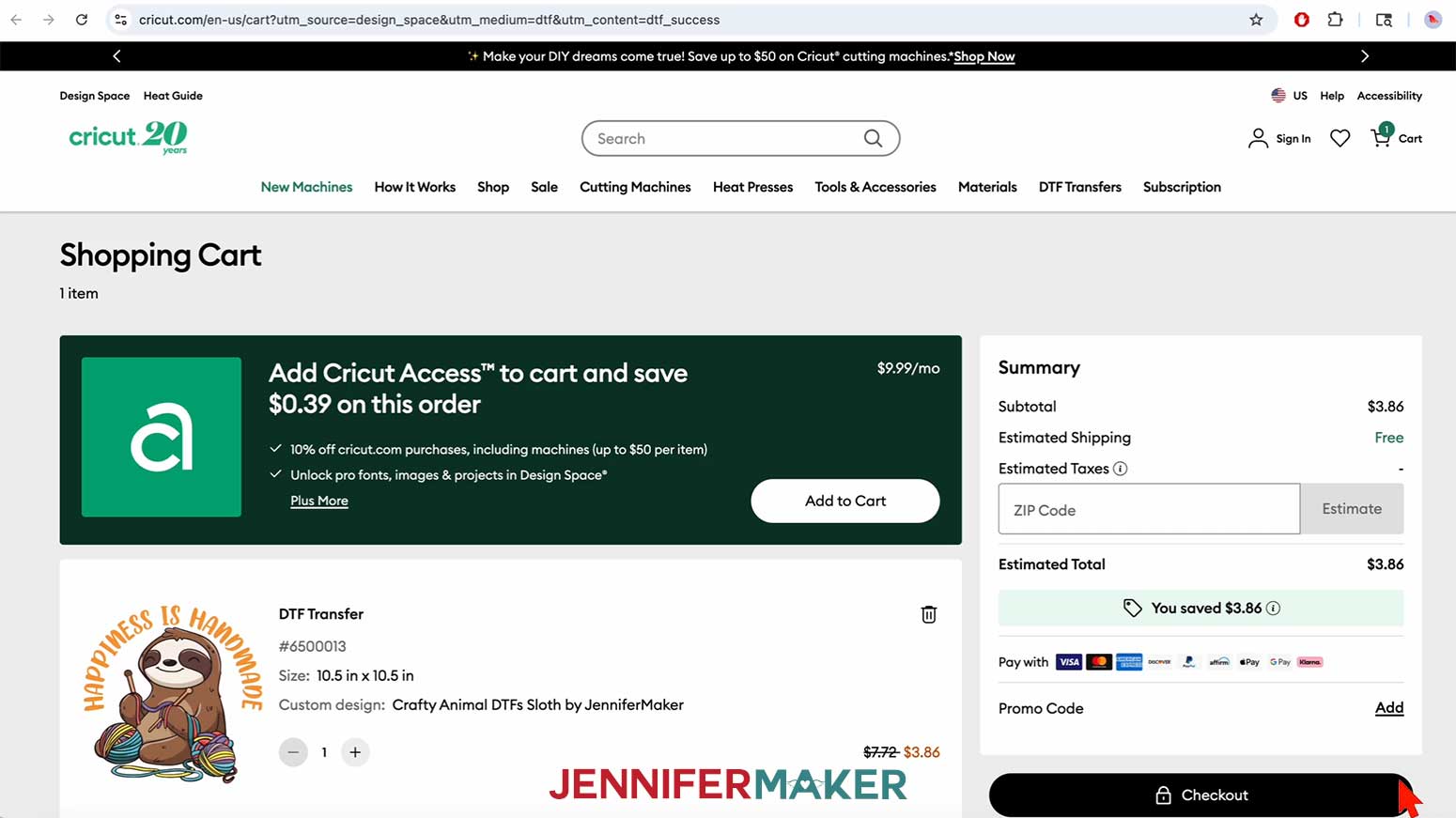The image size is (1456, 818).
Task: Click the PayPal payment icon
Action: click(1189, 662)
